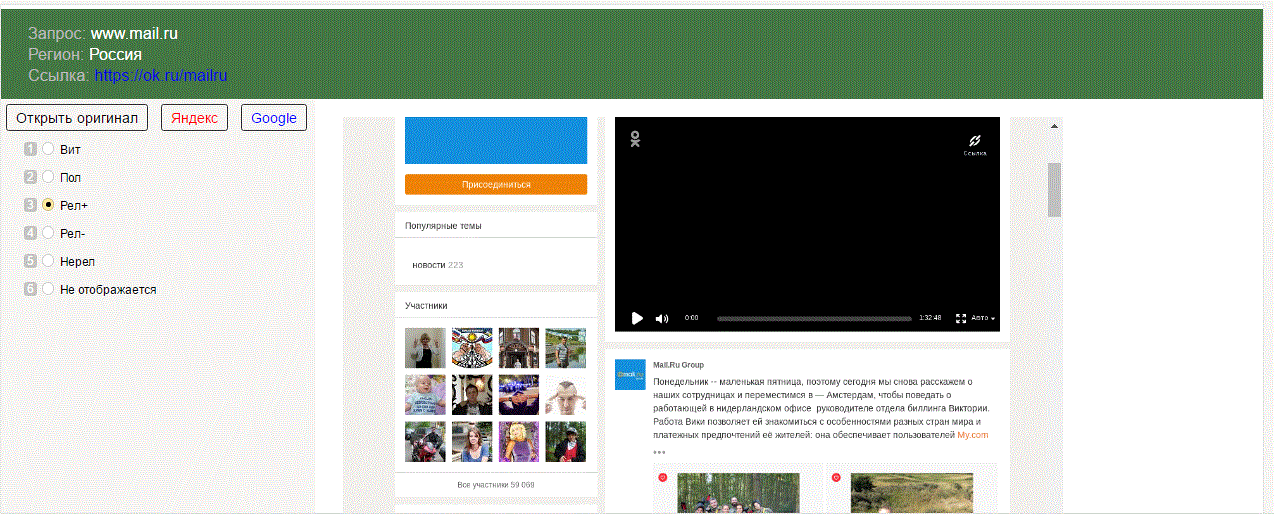Open the forest group photo thumbnail
Screen dimensions: 1274x521
coord(738,492)
